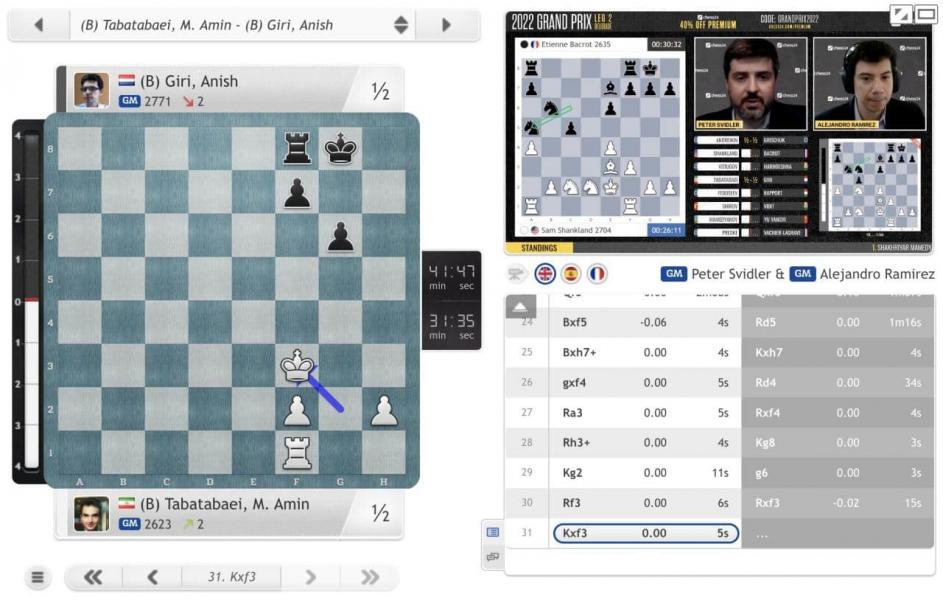Click the white king on f3
Screen dimensions: 943x600
click(x=297, y=367)
